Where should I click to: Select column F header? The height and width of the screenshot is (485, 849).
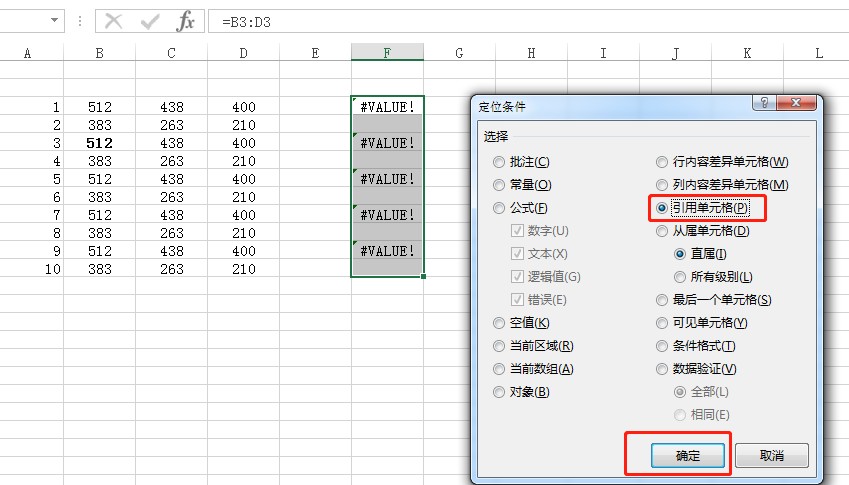click(x=387, y=53)
